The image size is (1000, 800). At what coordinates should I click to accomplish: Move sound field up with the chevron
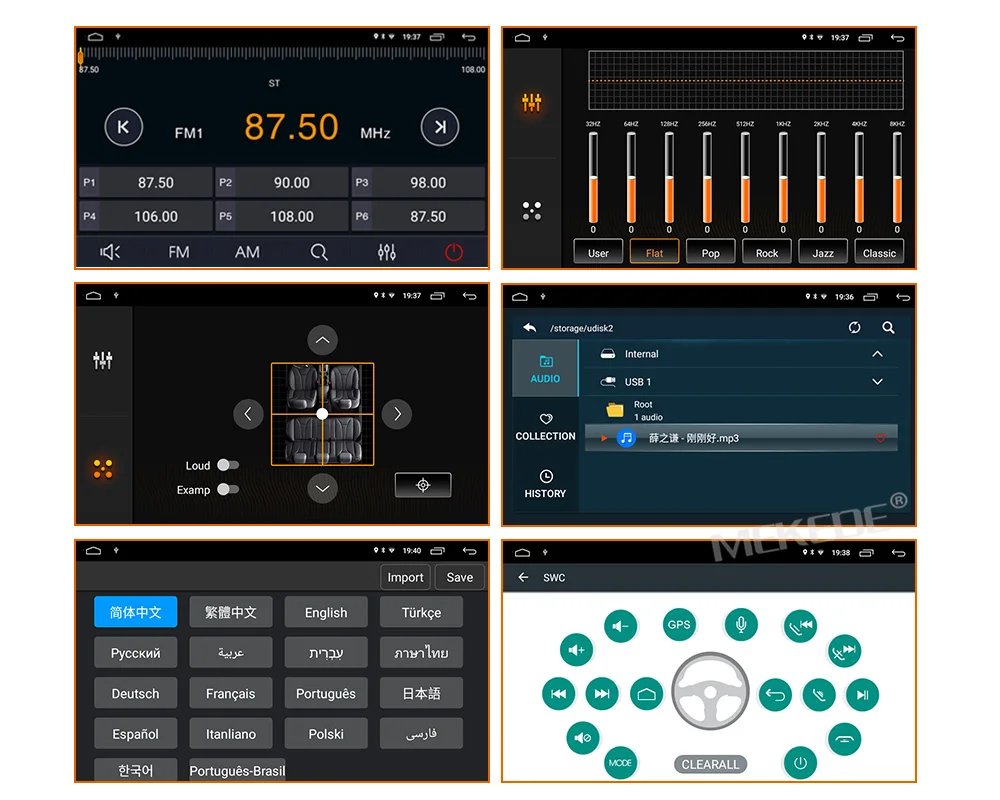pyautogui.click(x=323, y=340)
